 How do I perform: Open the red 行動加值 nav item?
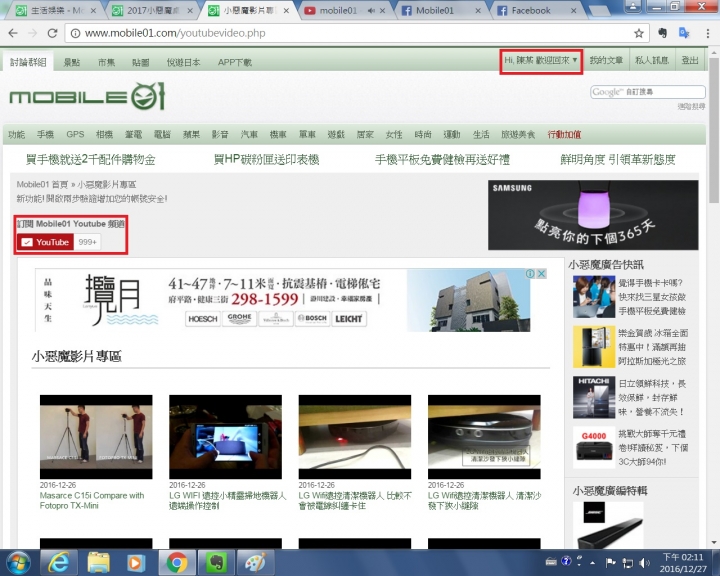(x=564, y=134)
